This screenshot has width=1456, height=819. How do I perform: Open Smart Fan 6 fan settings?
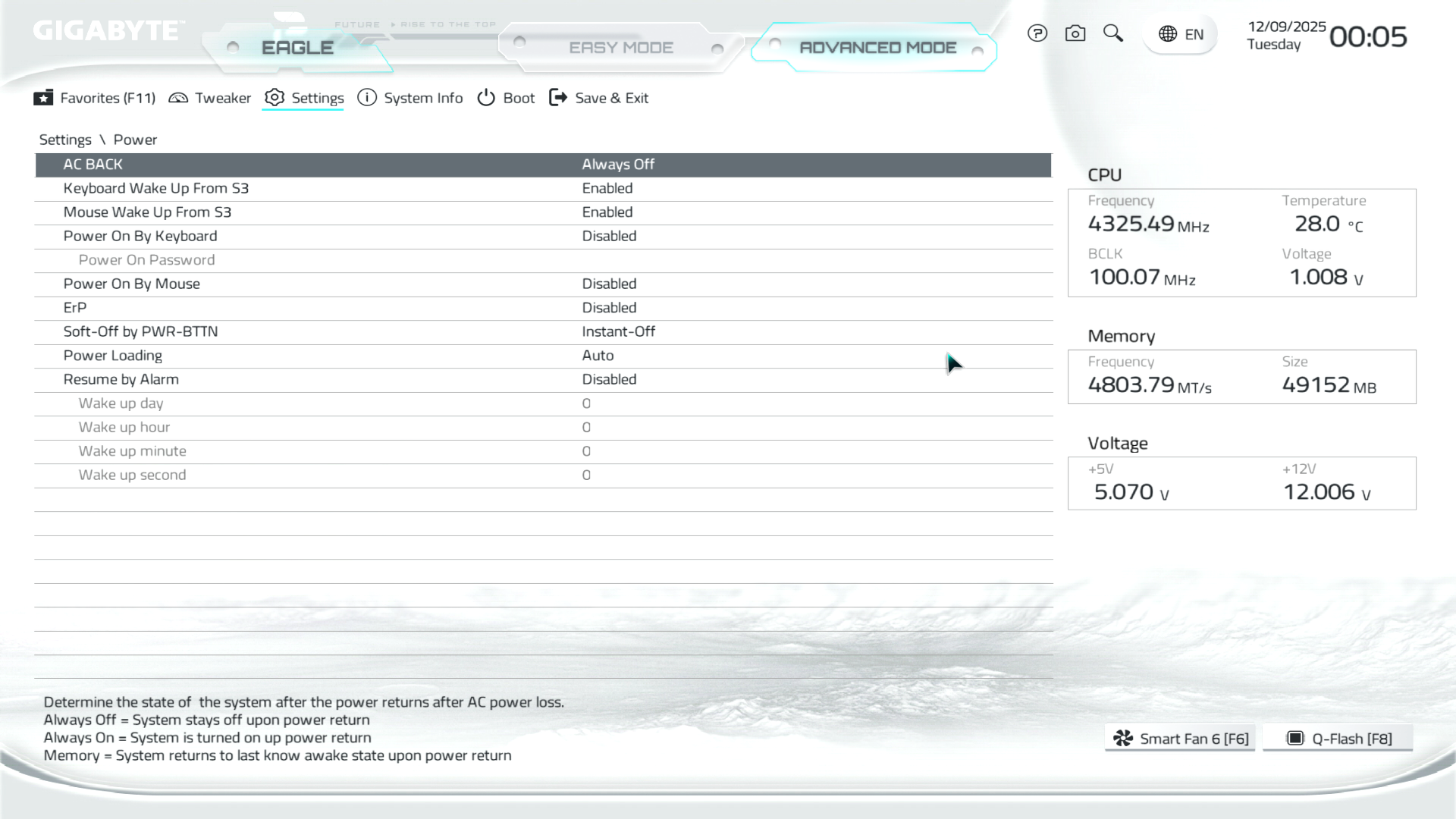[1180, 739]
